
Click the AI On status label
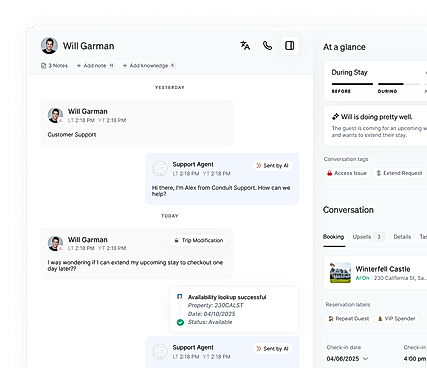coord(362,278)
